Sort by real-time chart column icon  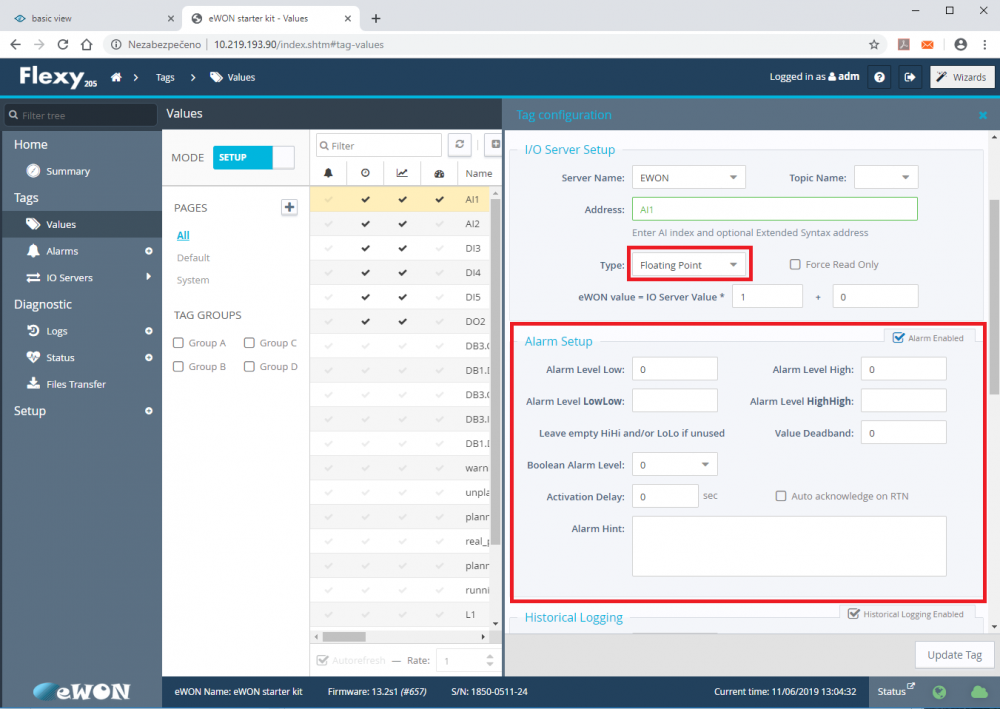402,173
